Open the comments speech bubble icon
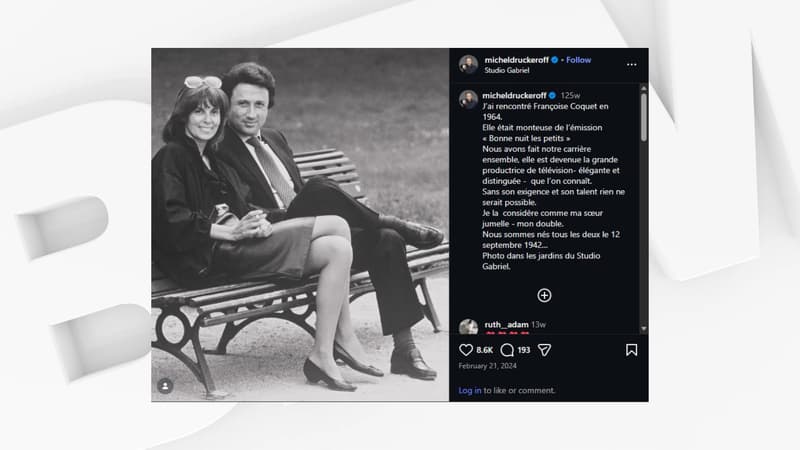Image resolution: width=800 pixels, height=450 pixels. pos(507,349)
